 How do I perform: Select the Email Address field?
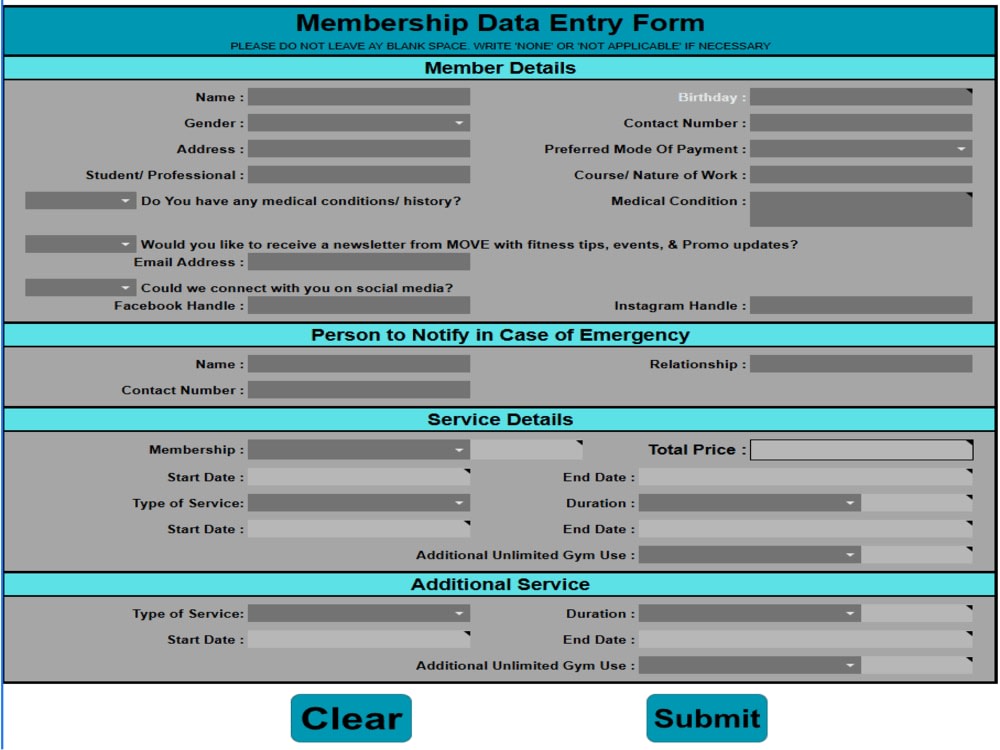pyautogui.click(x=359, y=261)
